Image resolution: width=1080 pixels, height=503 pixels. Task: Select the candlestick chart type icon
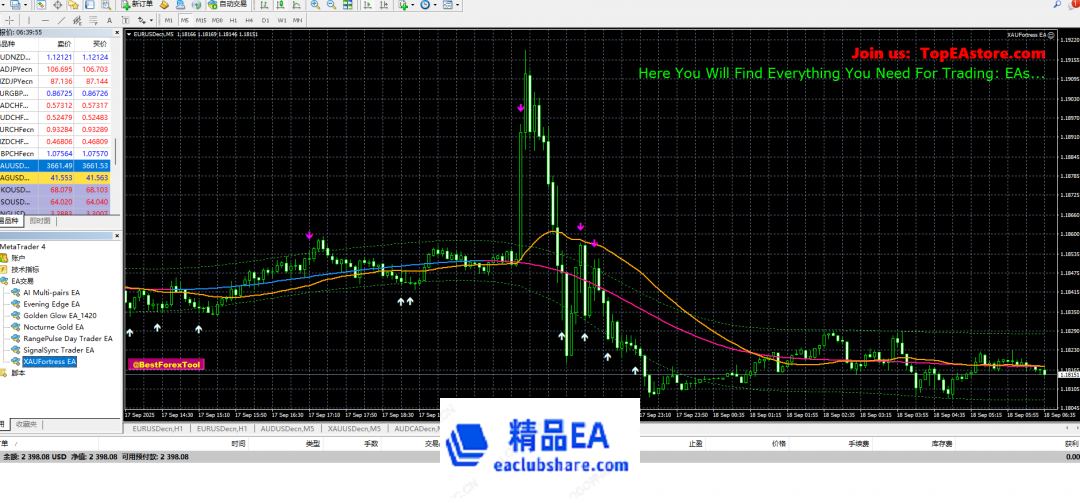tap(280, 5)
